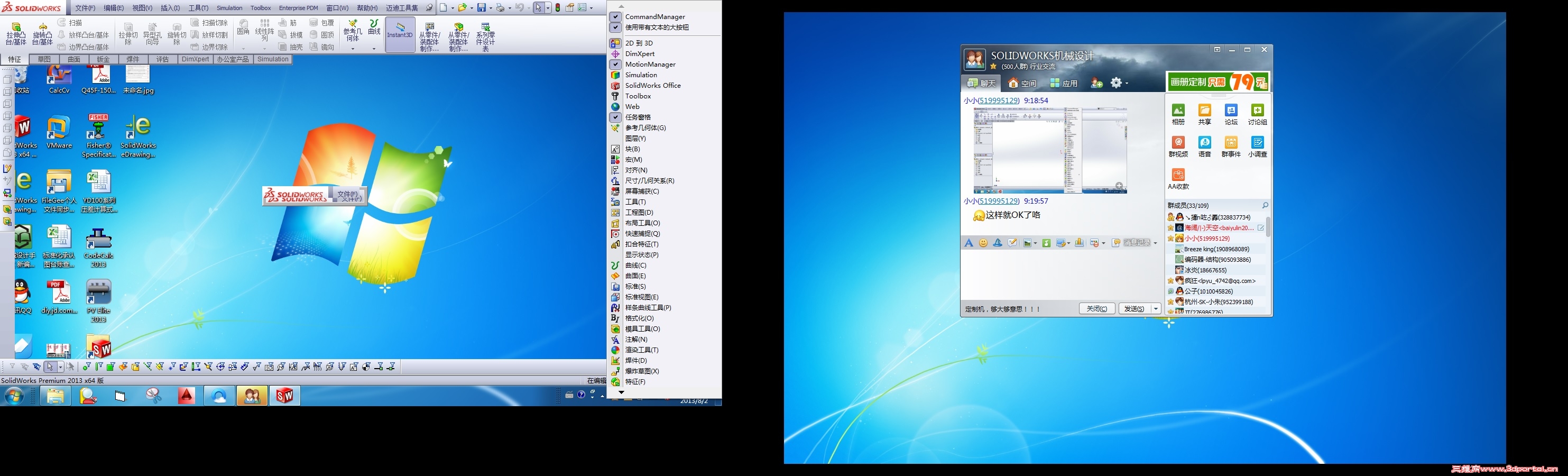This screenshot has width=1568, height=476.
Task: Open the 工具(T) tools menu in menu bar
Action: pyautogui.click(x=198, y=8)
